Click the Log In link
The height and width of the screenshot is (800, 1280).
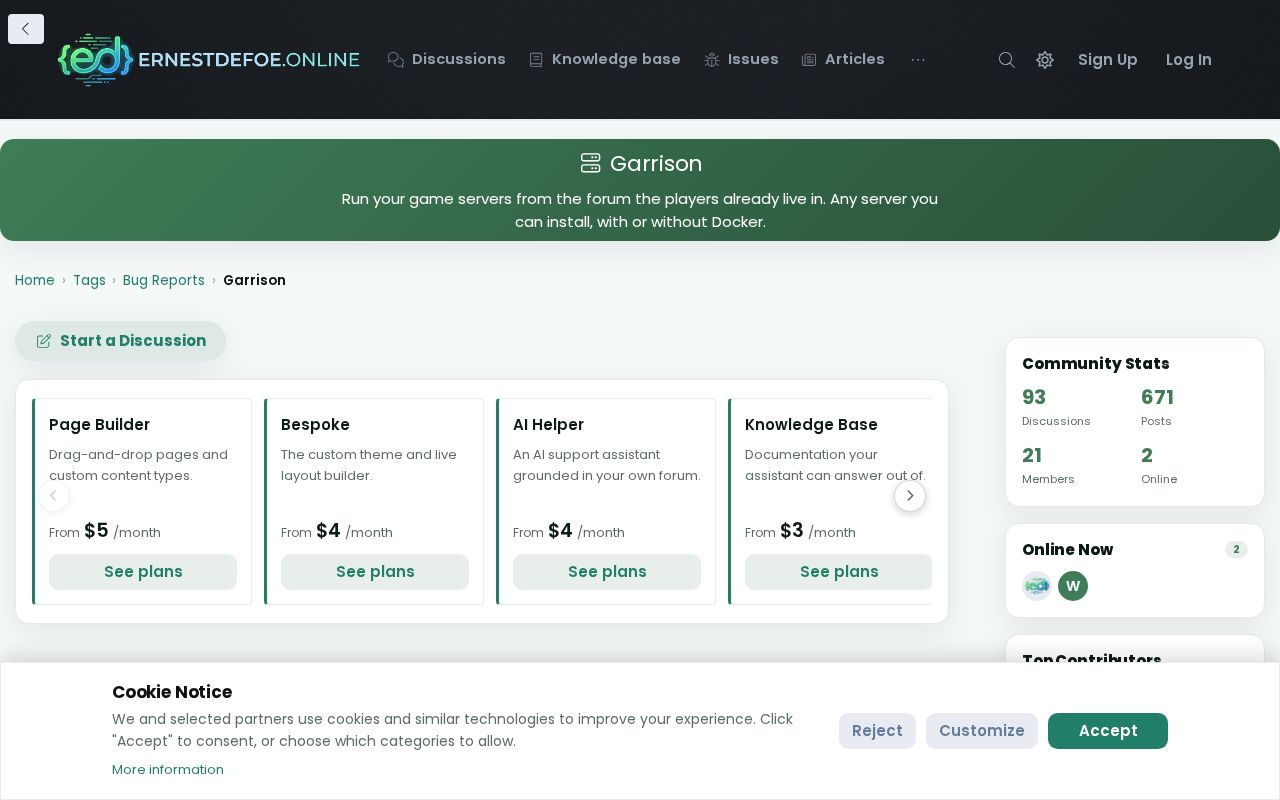[1189, 60]
